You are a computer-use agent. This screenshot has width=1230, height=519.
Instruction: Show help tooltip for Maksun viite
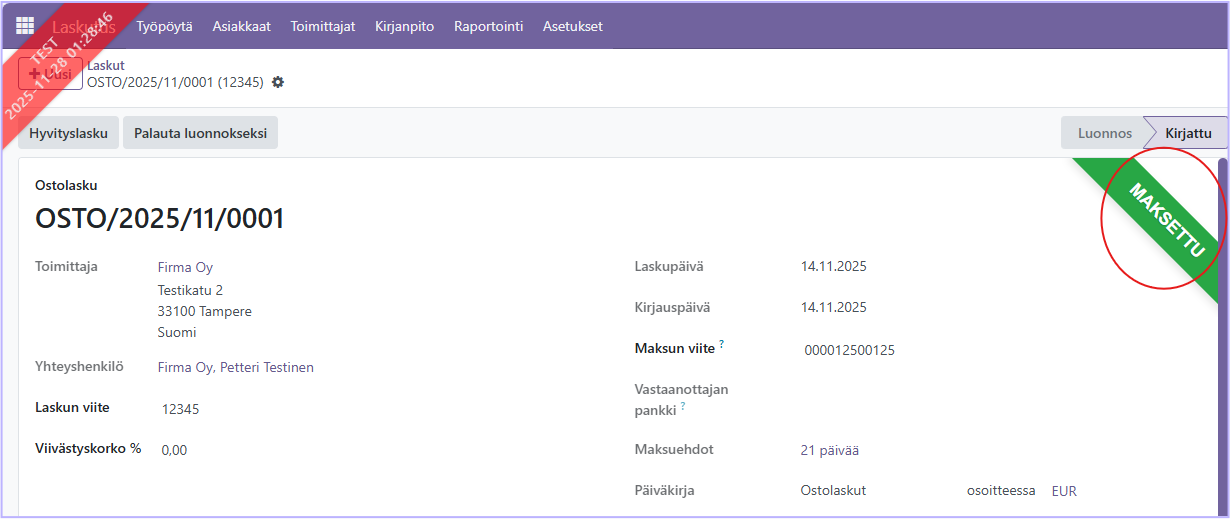(x=721, y=345)
